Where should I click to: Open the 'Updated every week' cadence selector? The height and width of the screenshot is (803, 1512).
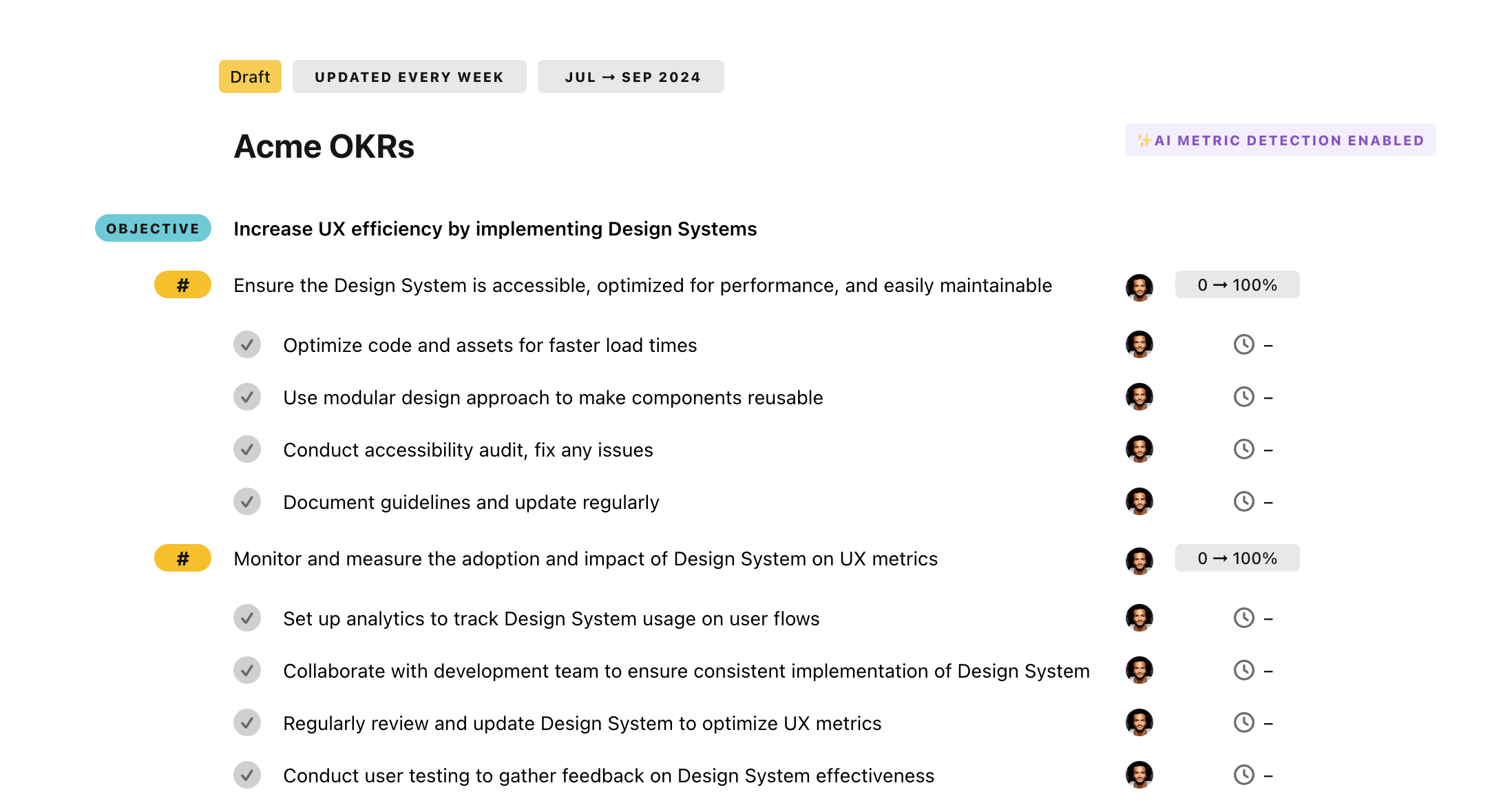(x=409, y=76)
